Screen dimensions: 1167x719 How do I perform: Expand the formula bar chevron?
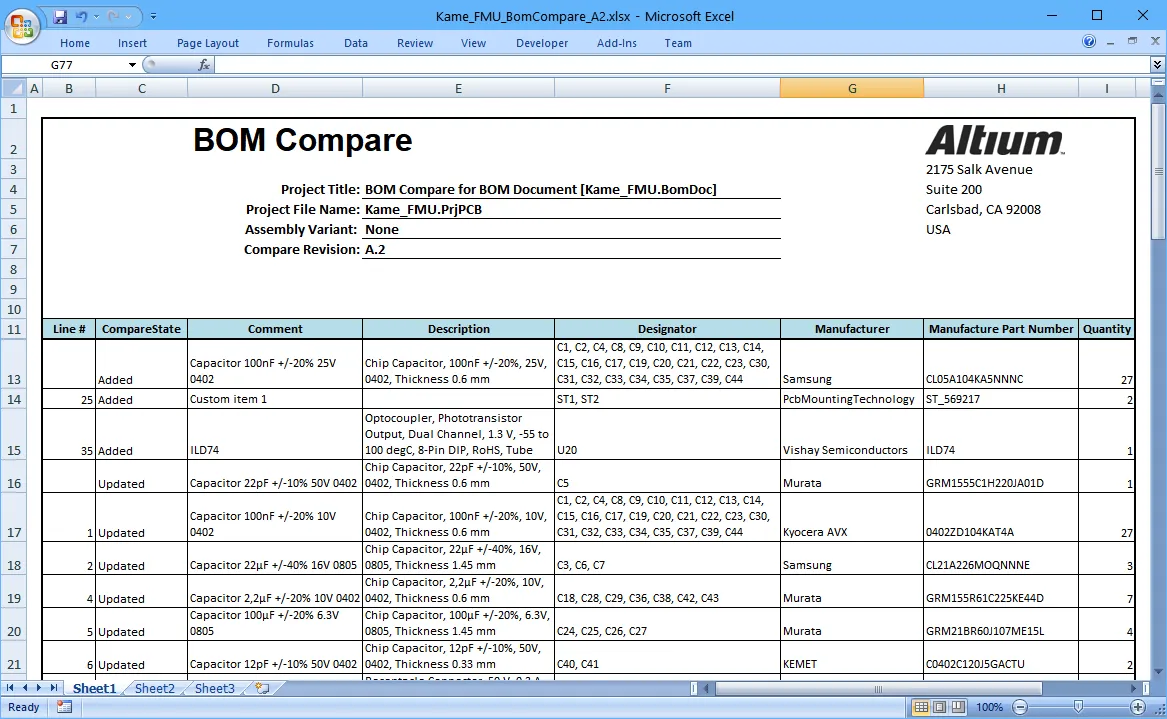point(1157,65)
